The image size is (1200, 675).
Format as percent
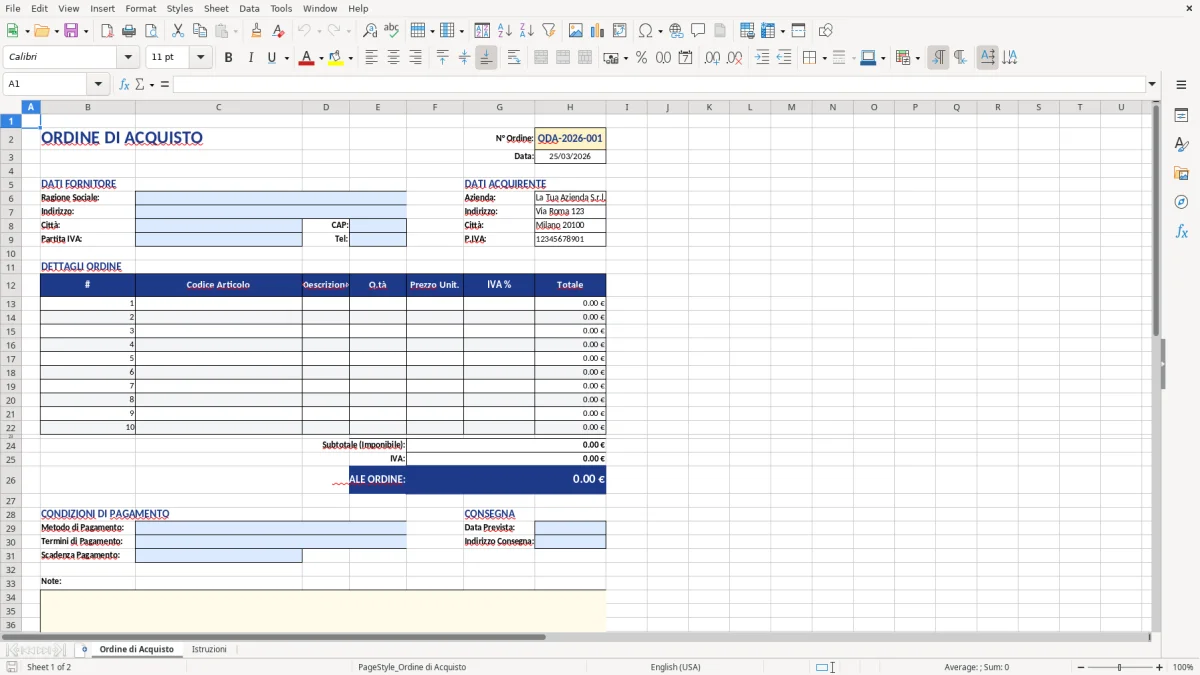(641, 58)
